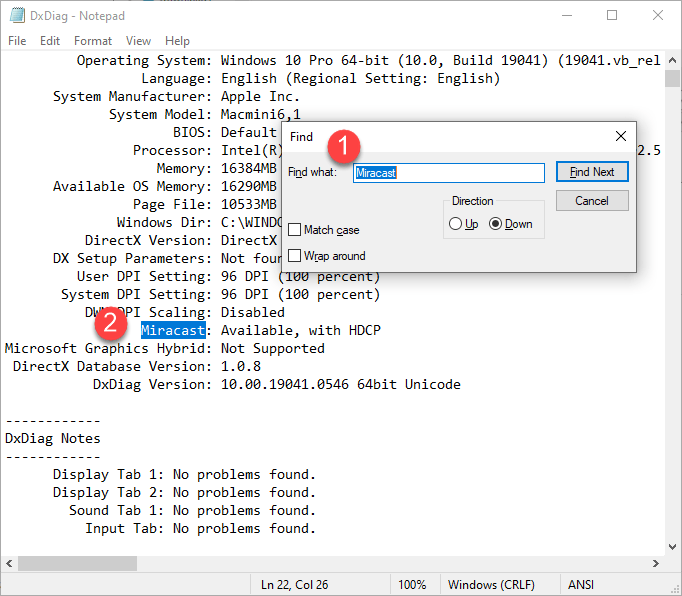
Task: Cancel the Find dialog
Action: click(x=592, y=201)
